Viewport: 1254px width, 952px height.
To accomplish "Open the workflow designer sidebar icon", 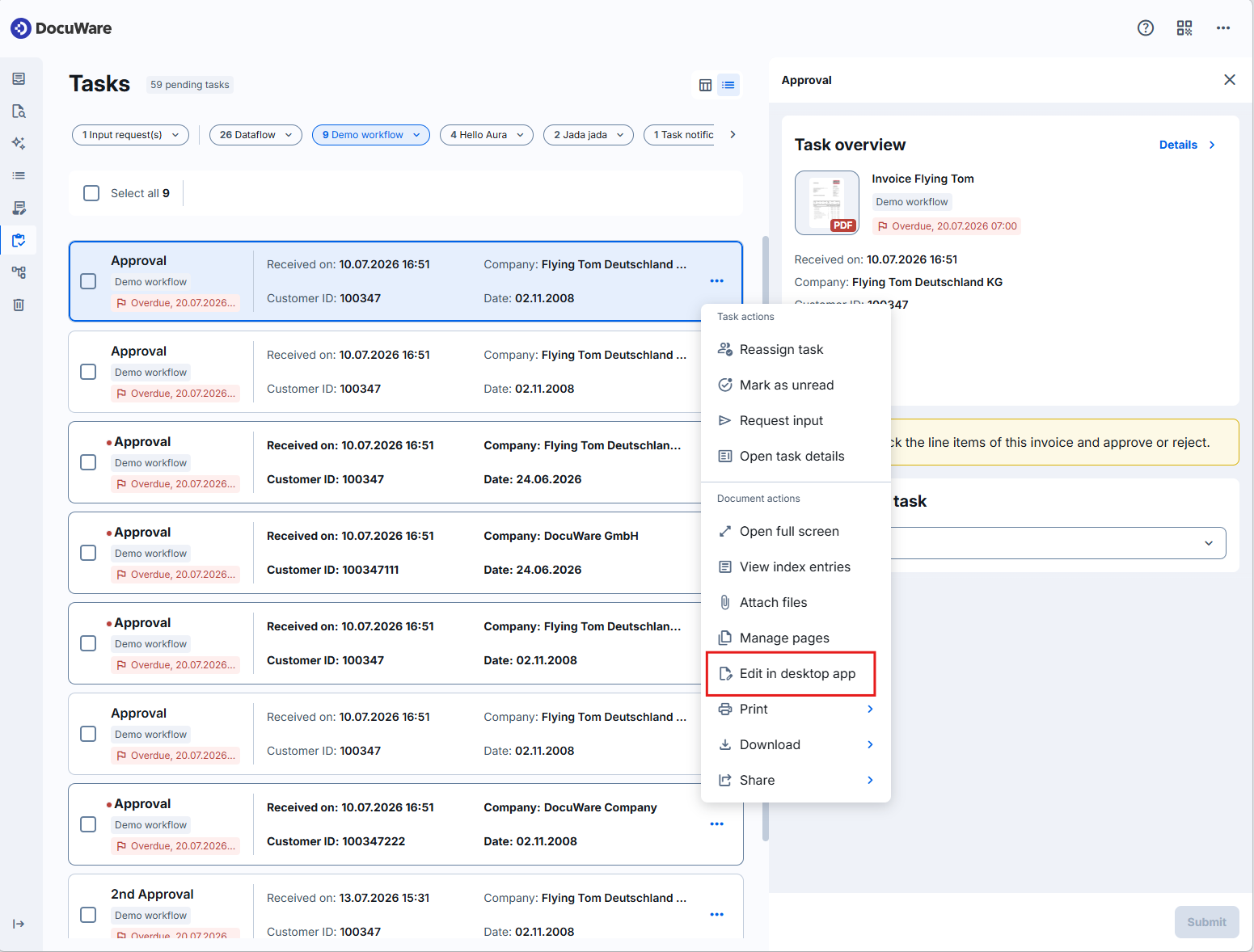I will click(19, 272).
